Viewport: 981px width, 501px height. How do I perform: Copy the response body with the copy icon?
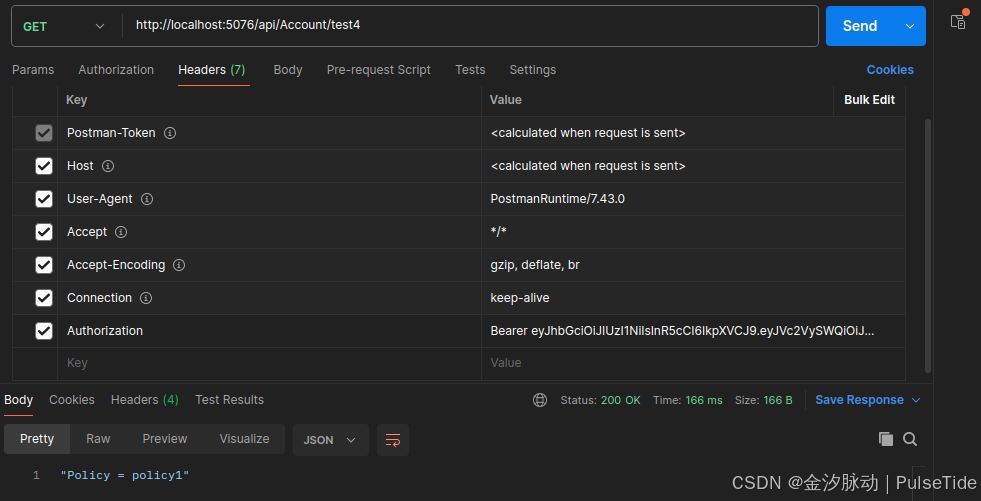tap(886, 439)
